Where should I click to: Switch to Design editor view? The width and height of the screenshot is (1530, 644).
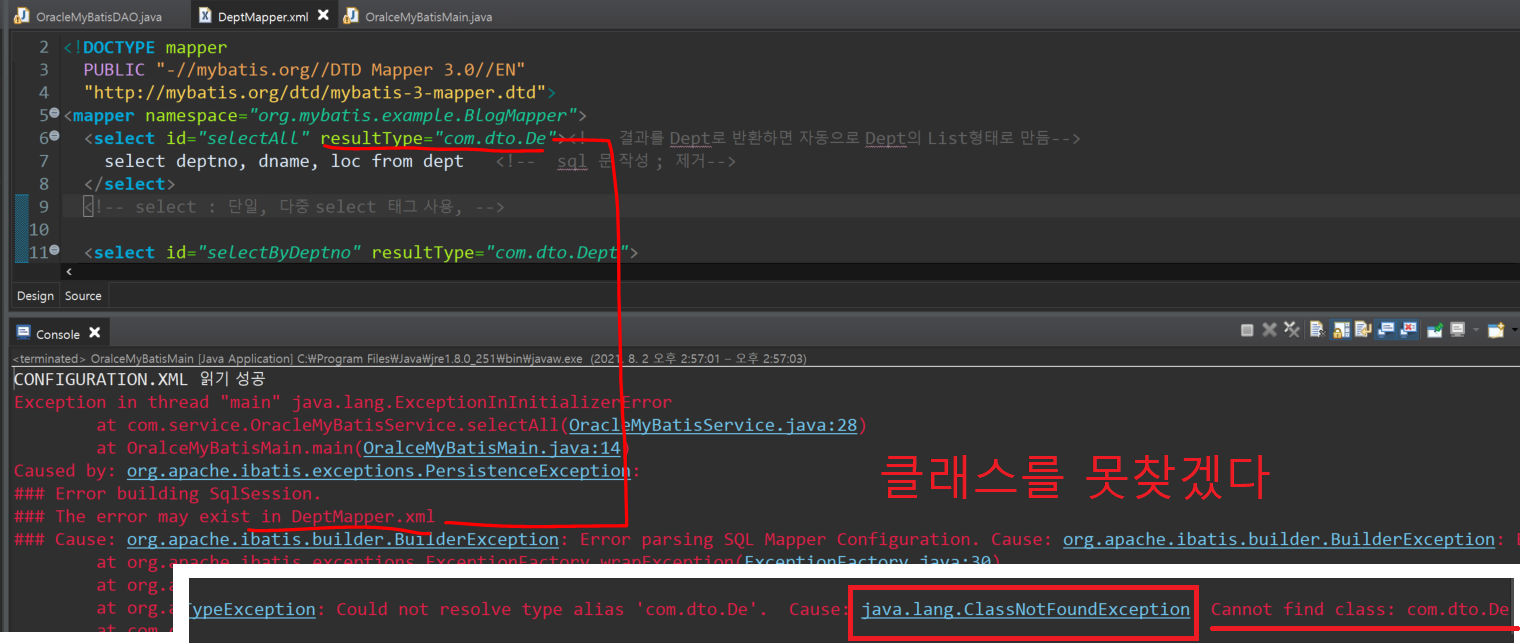tap(35, 296)
